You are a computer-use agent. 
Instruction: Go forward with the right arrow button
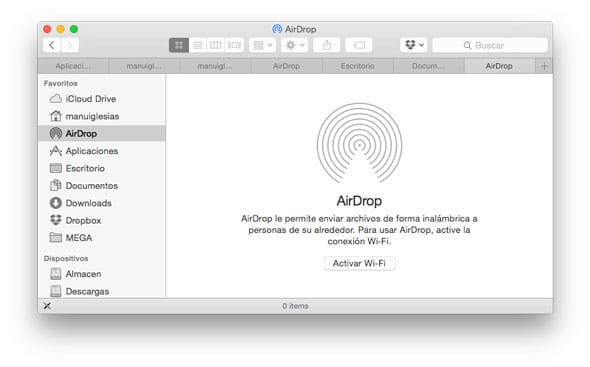click(70, 45)
